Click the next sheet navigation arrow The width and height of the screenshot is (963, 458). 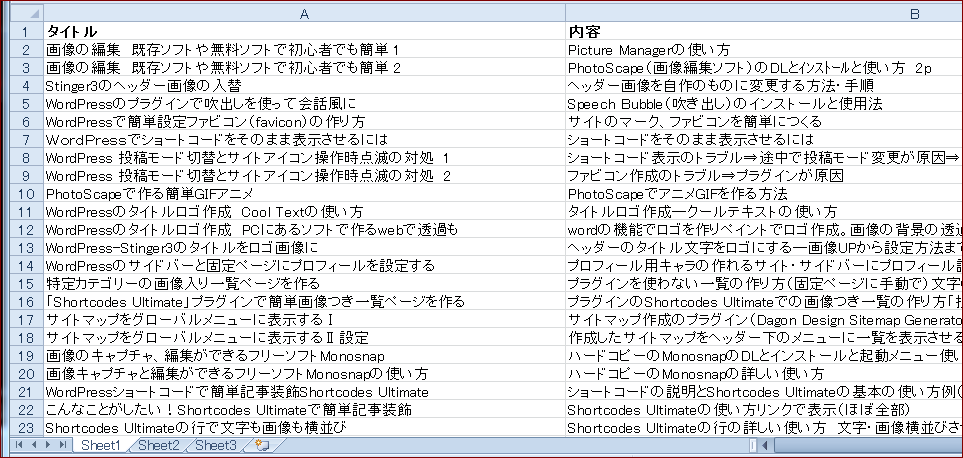(x=48, y=444)
